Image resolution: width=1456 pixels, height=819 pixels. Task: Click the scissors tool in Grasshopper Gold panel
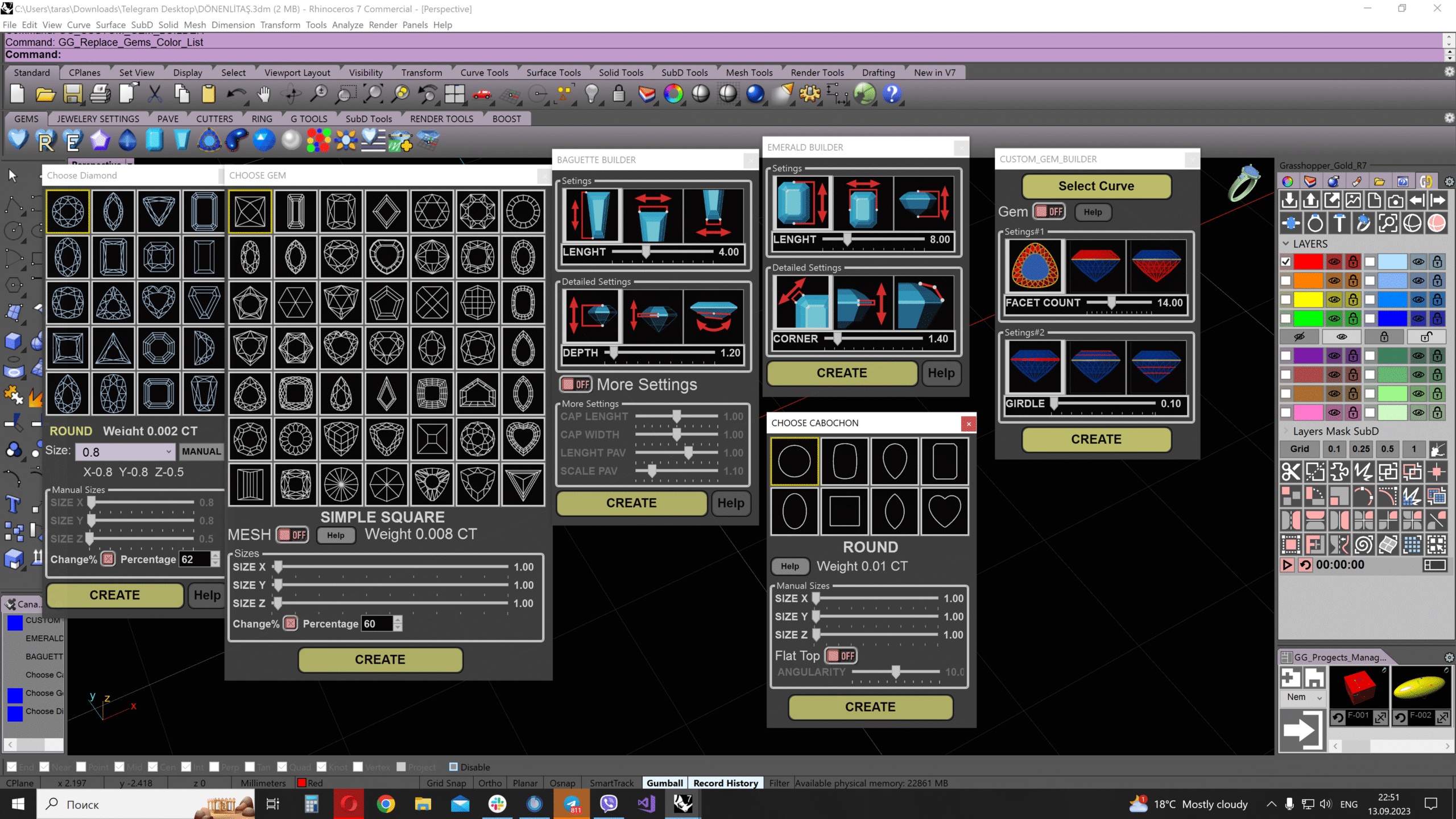point(1290,471)
